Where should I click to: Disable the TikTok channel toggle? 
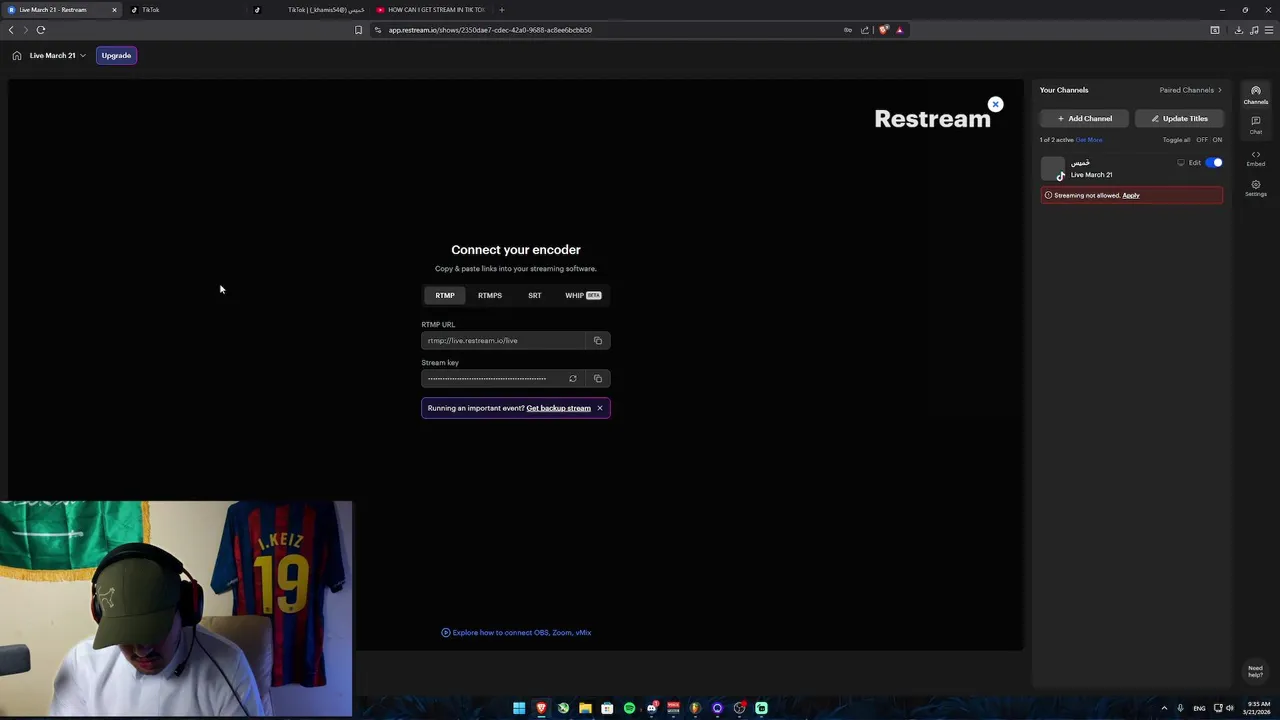click(x=1214, y=163)
